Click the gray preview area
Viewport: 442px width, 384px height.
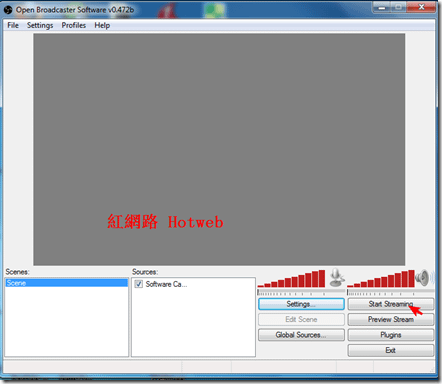[219, 149]
